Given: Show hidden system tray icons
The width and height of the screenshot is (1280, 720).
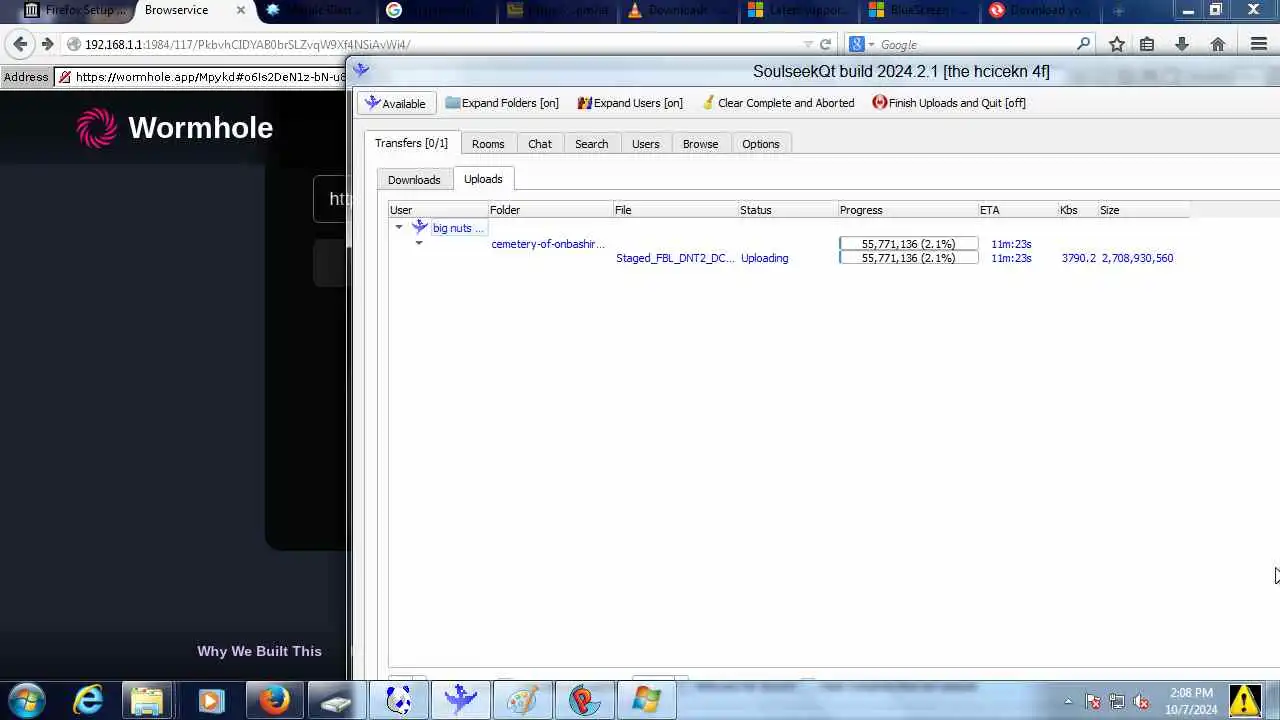Looking at the screenshot, I should point(1068,701).
